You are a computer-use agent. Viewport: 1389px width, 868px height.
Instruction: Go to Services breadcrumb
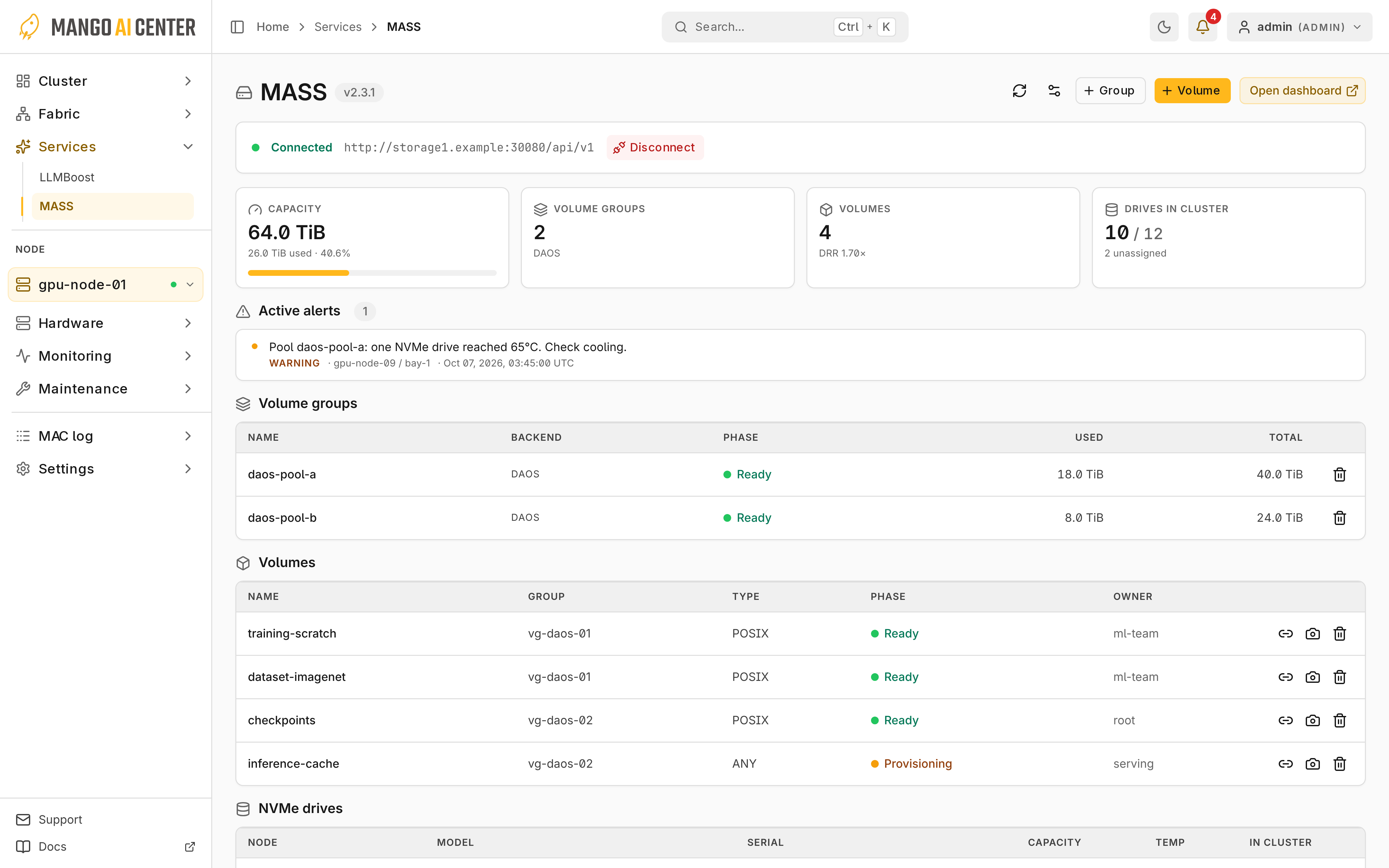[338, 27]
